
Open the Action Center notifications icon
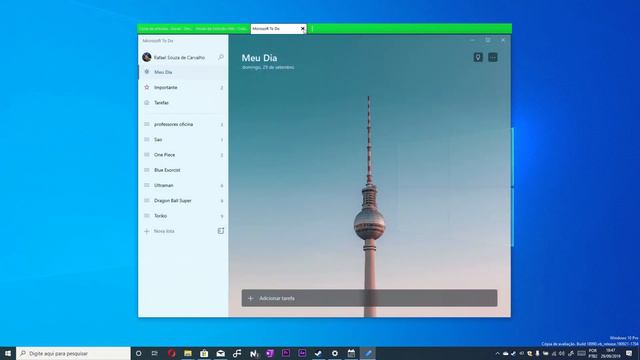pyautogui.click(x=629, y=353)
